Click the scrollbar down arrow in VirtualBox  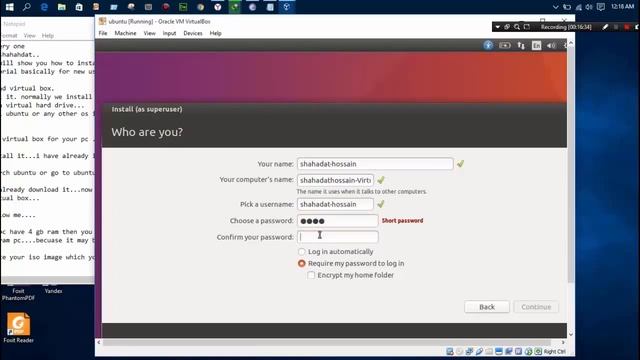(x=571, y=334)
